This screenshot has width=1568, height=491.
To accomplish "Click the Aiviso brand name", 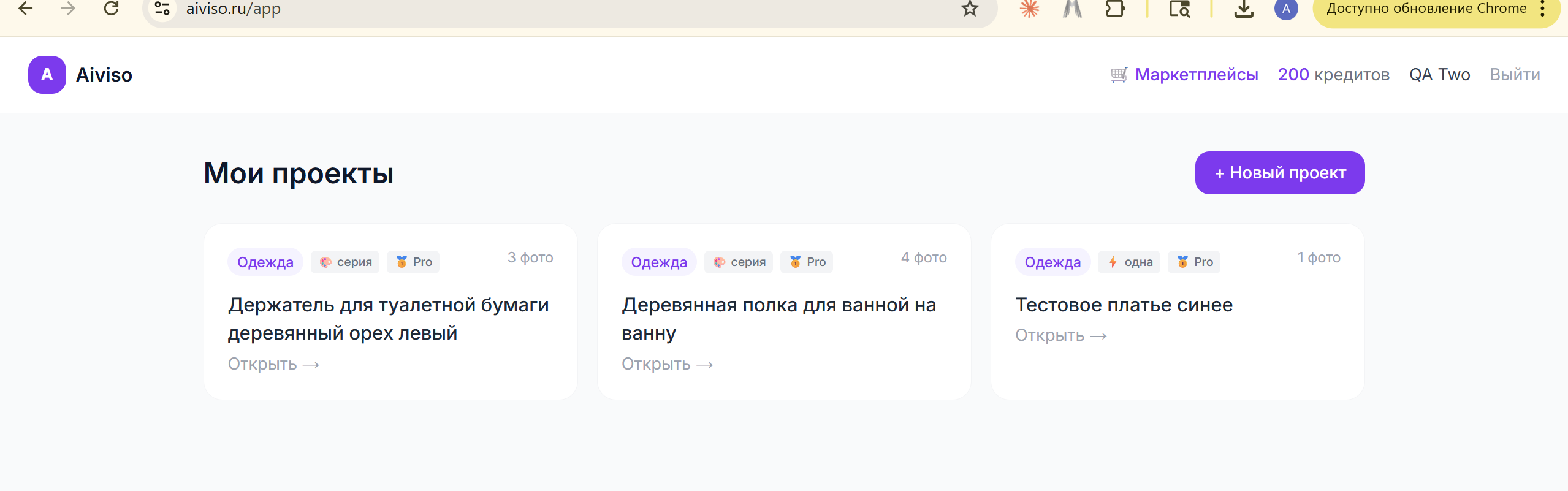I will tap(104, 75).
